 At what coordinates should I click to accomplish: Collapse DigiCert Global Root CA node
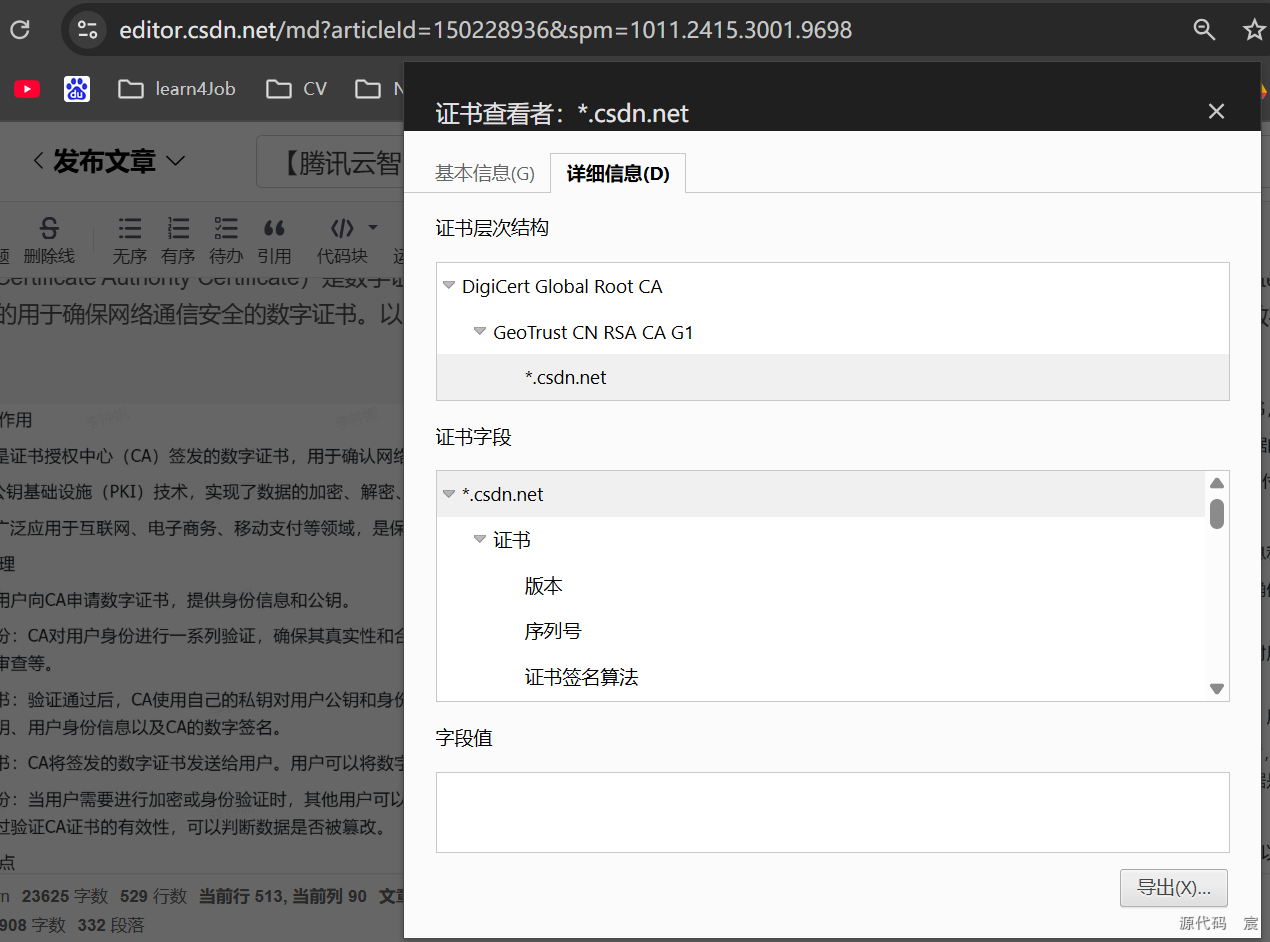click(449, 286)
